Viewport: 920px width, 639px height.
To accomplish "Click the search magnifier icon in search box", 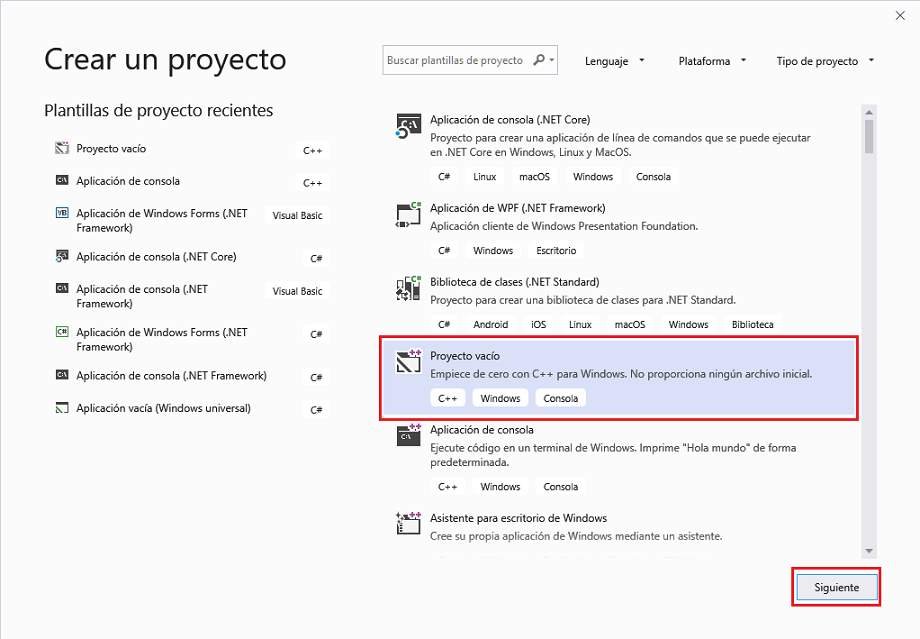I will [539, 61].
